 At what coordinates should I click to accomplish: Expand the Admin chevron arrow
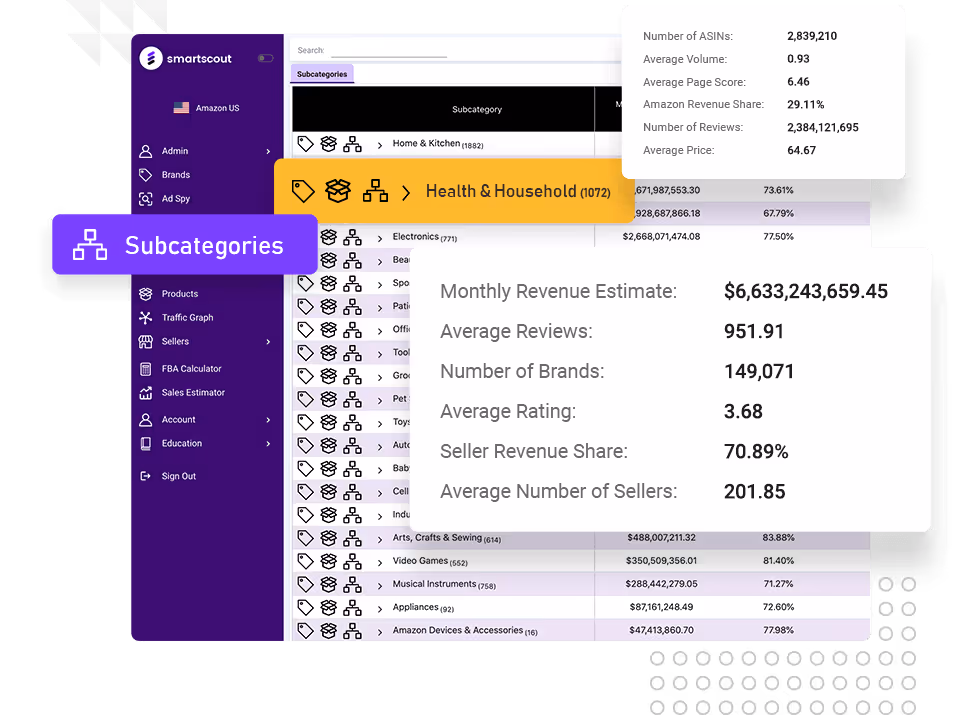point(268,151)
